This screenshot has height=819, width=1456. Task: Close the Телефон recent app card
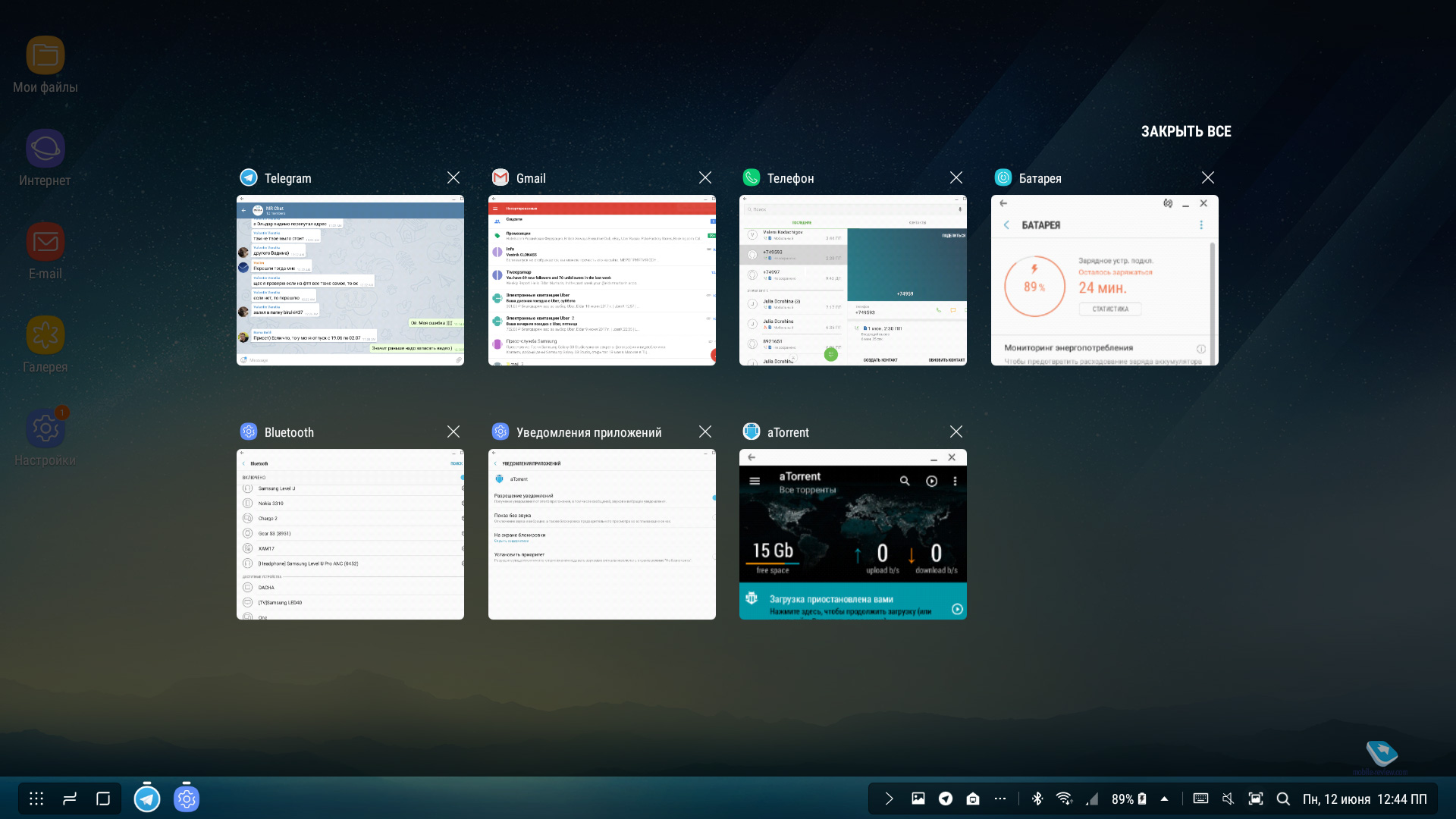pos(956,177)
